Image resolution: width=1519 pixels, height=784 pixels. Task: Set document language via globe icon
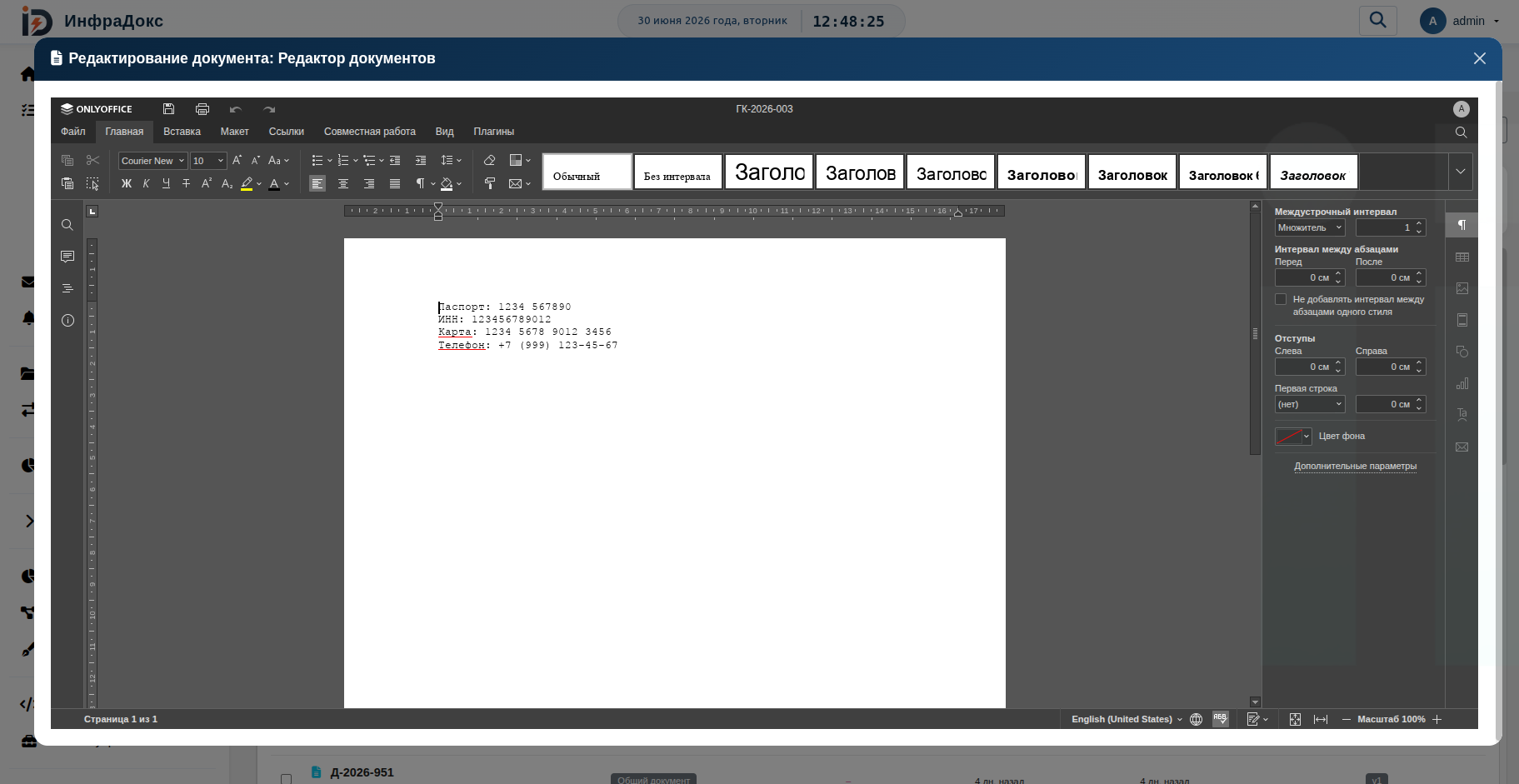[x=1196, y=719]
